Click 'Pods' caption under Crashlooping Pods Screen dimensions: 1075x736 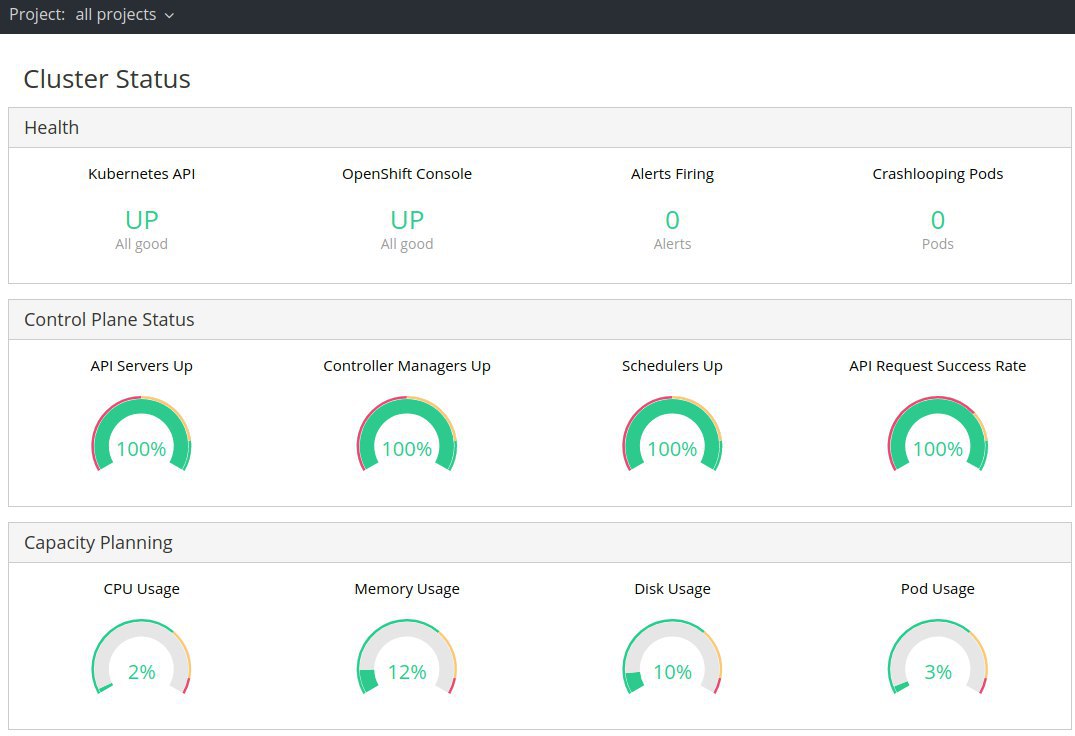click(x=937, y=244)
